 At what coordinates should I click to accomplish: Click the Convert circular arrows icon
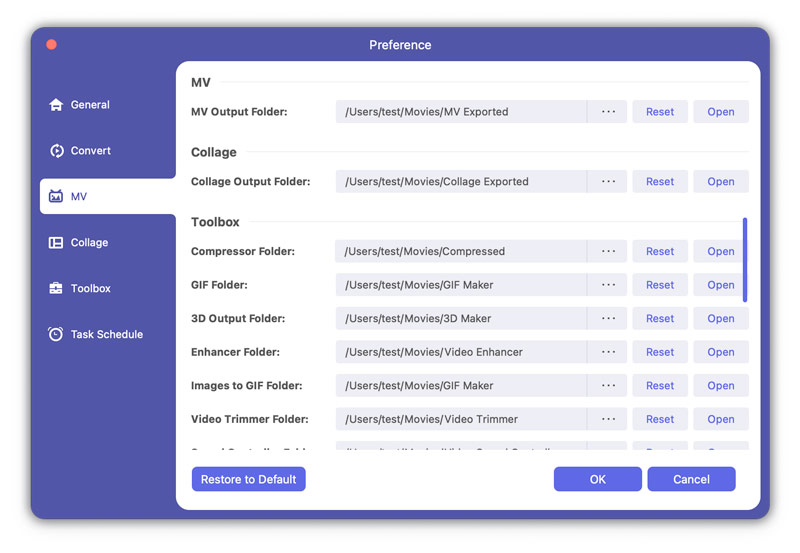point(56,151)
